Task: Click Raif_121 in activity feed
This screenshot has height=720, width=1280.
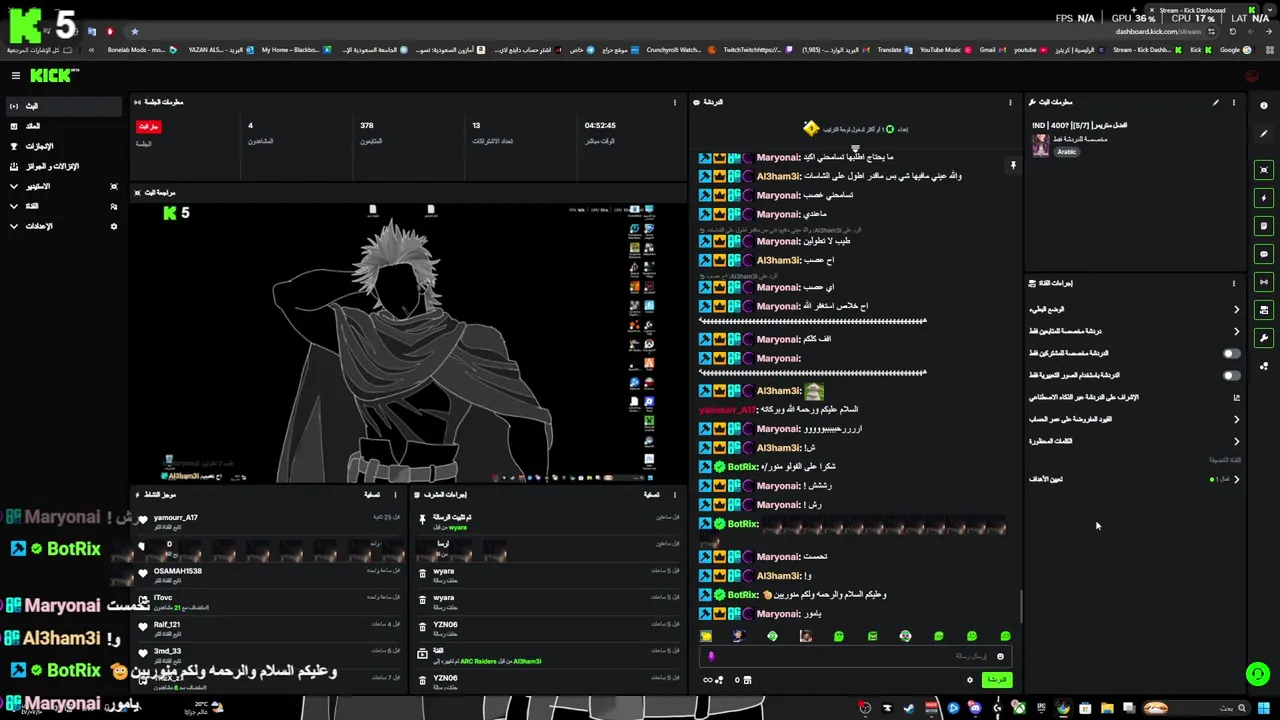Action: [167, 624]
